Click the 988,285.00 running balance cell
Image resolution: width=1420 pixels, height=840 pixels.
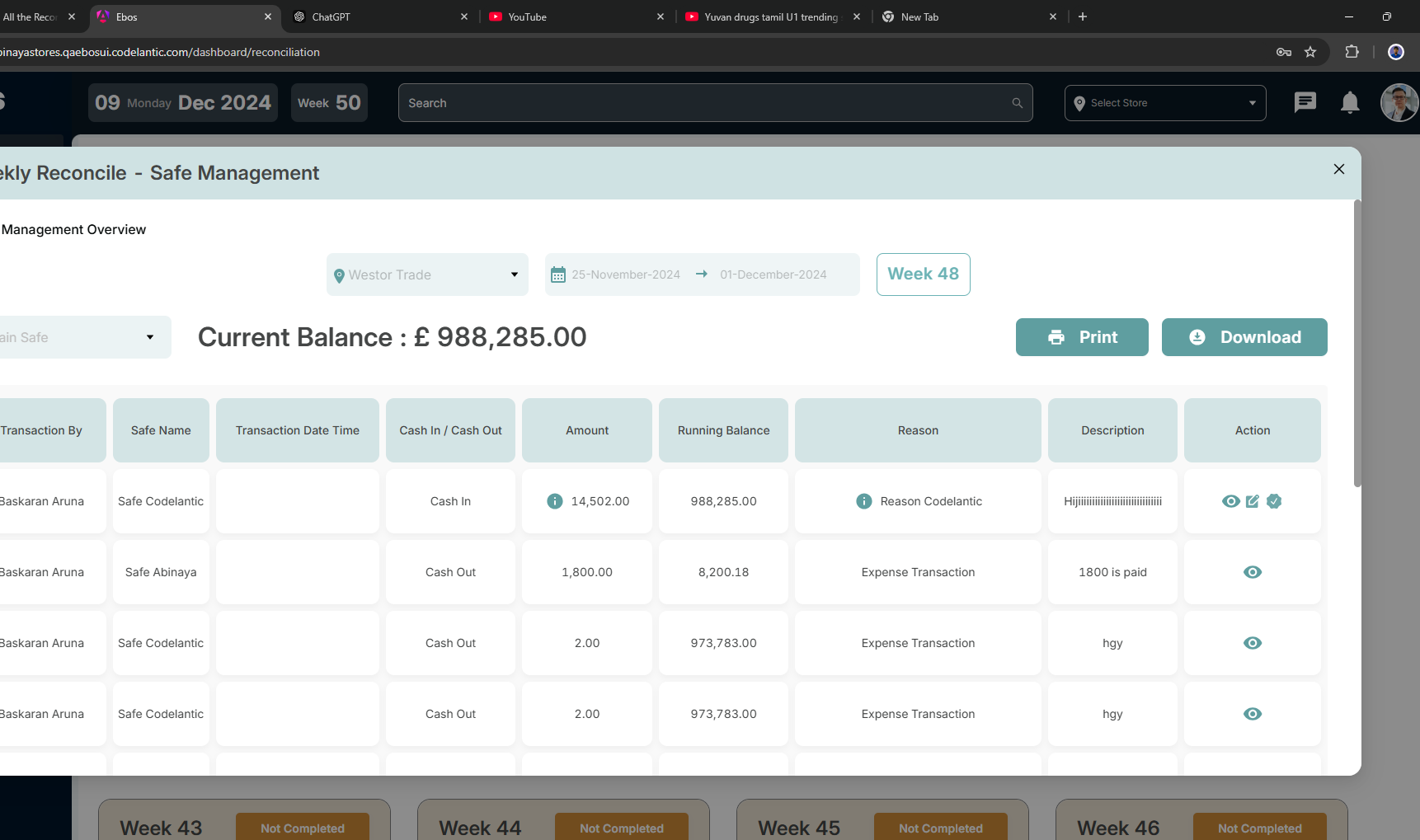[x=723, y=501]
